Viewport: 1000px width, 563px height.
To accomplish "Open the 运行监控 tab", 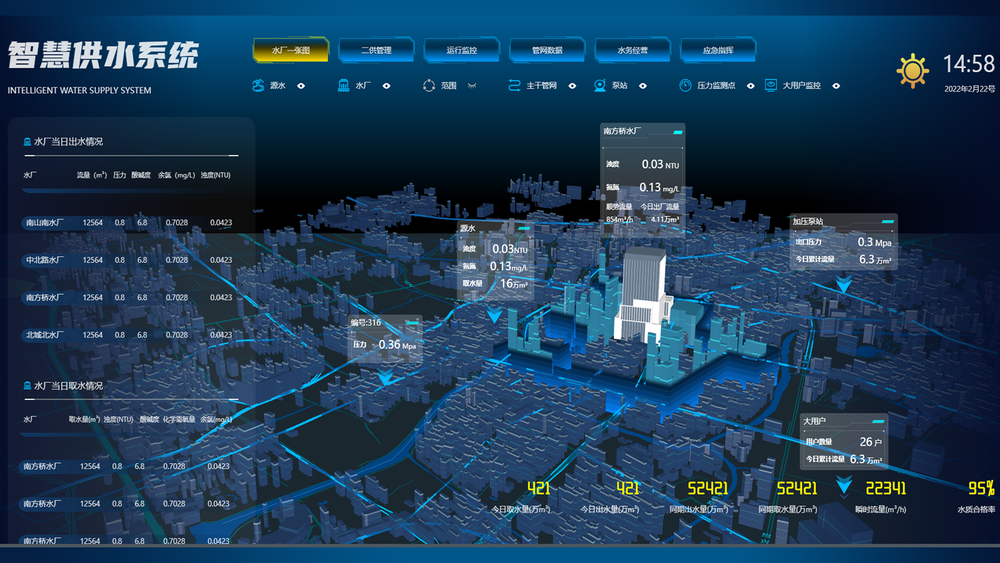I will (461, 50).
